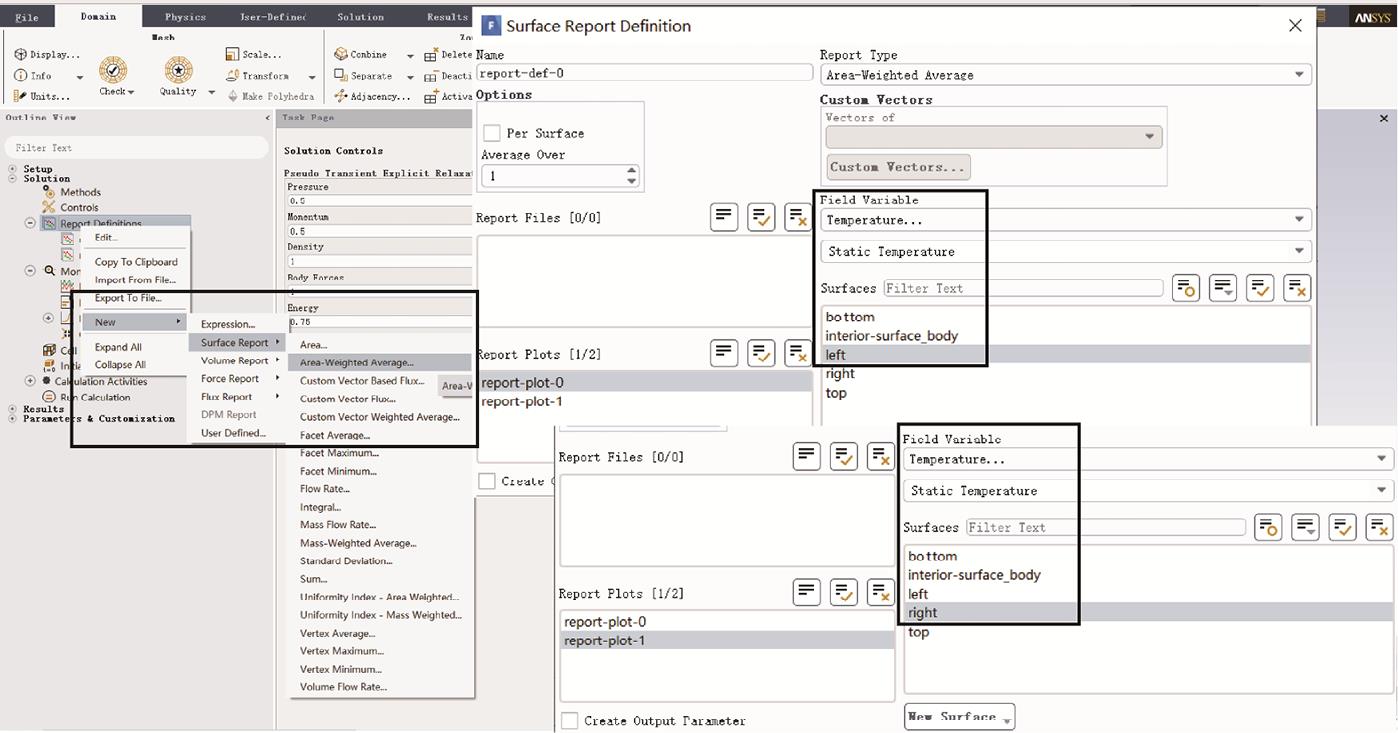Click the mesh Quality icon
Image resolution: width=1398 pixels, height=733 pixels.
click(178, 70)
